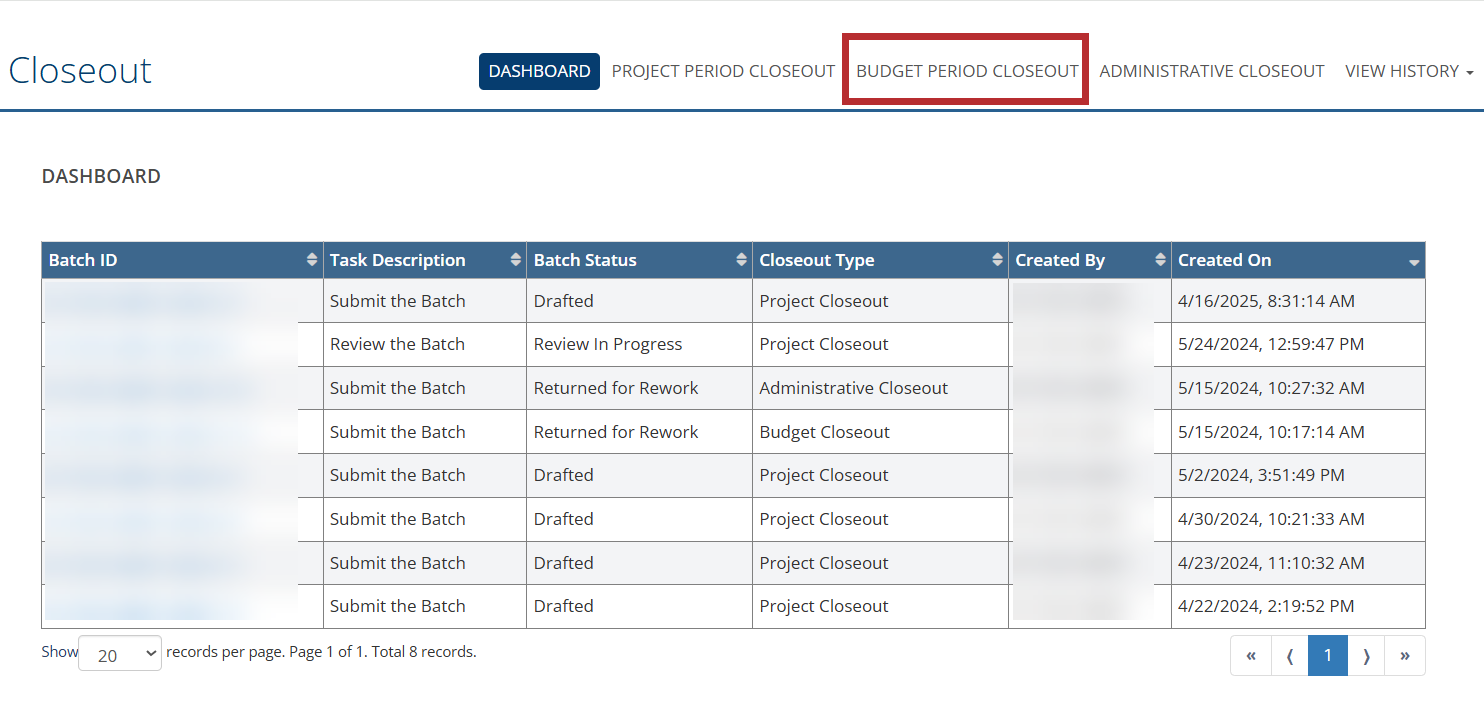Viewport: 1484px width, 702px height.
Task: Toggle Created On descending sort arrow
Action: pyautogui.click(x=1413, y=261)
